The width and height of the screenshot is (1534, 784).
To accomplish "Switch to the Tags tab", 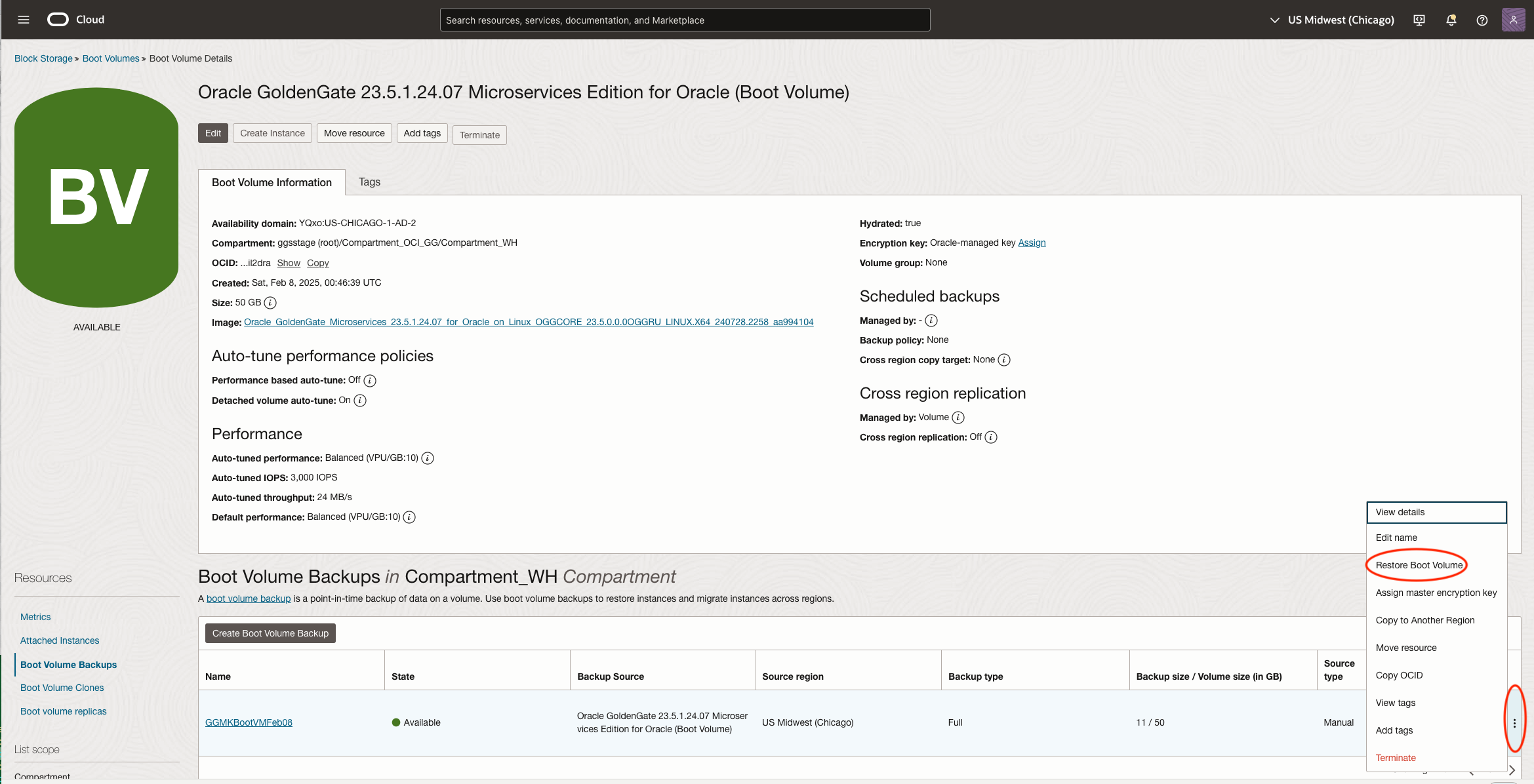I will pyautogui.click(x=369, y=182).
